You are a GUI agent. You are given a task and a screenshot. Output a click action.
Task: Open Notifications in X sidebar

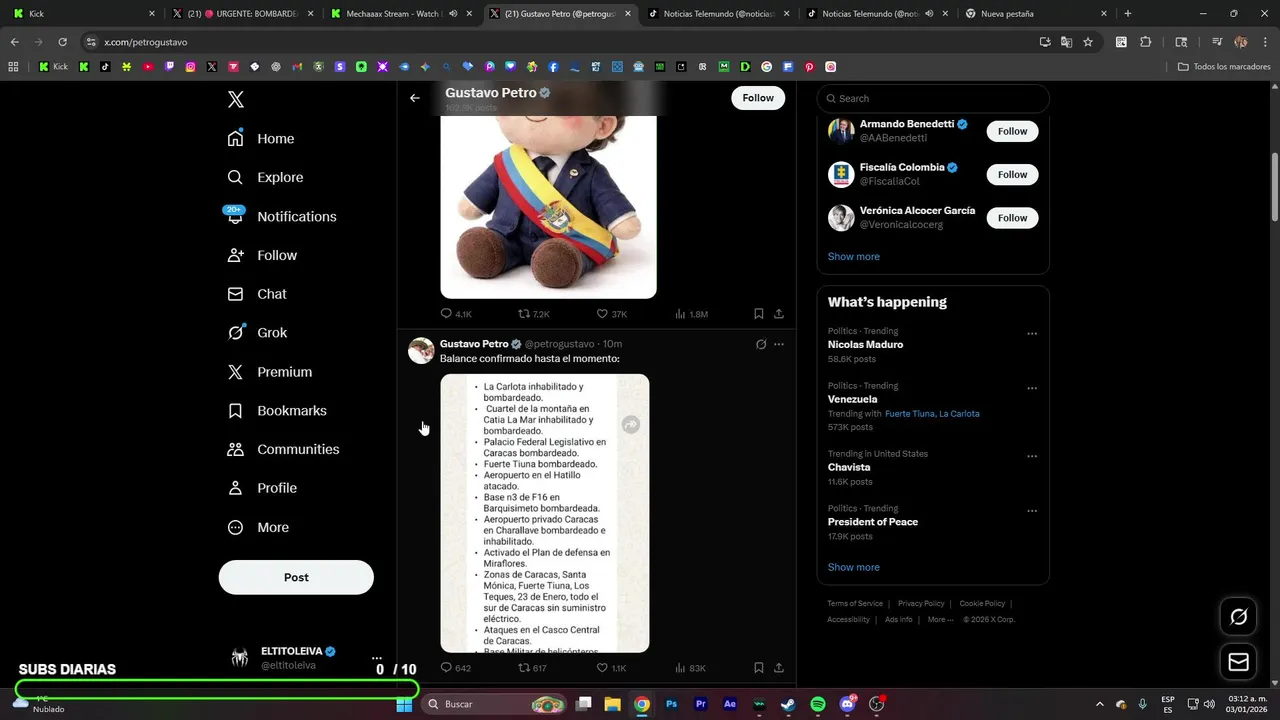[x=281, y=216]
